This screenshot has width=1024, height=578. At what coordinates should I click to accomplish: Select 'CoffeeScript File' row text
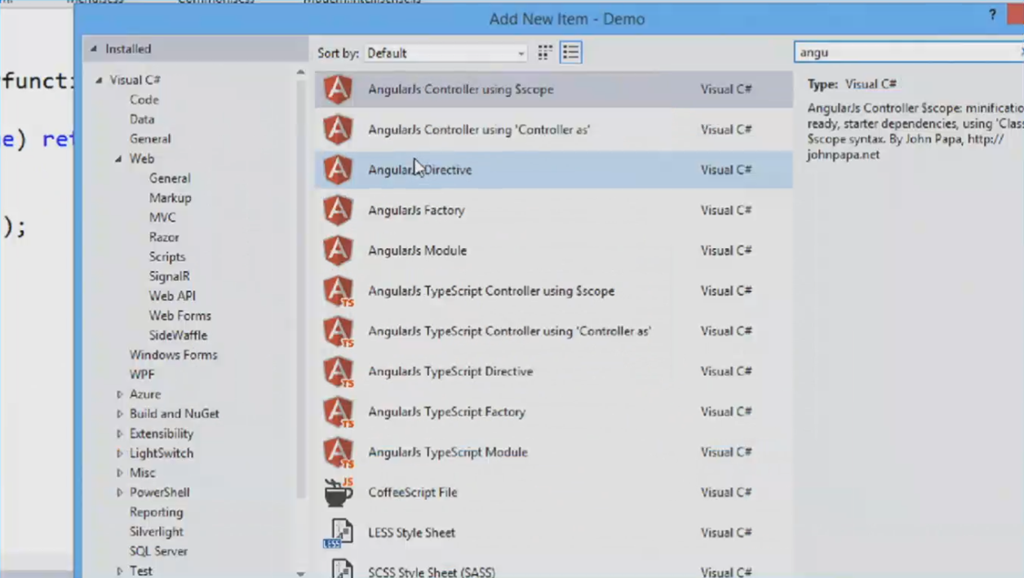413,492
